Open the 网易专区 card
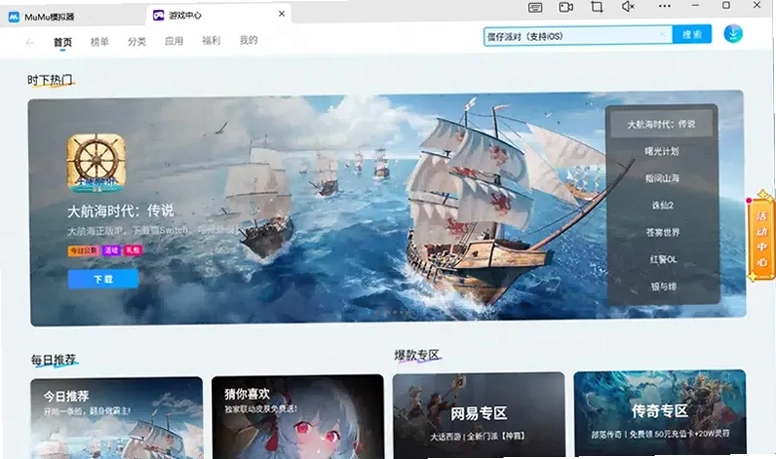The image size is (776, 459). [x=479, y=414]
